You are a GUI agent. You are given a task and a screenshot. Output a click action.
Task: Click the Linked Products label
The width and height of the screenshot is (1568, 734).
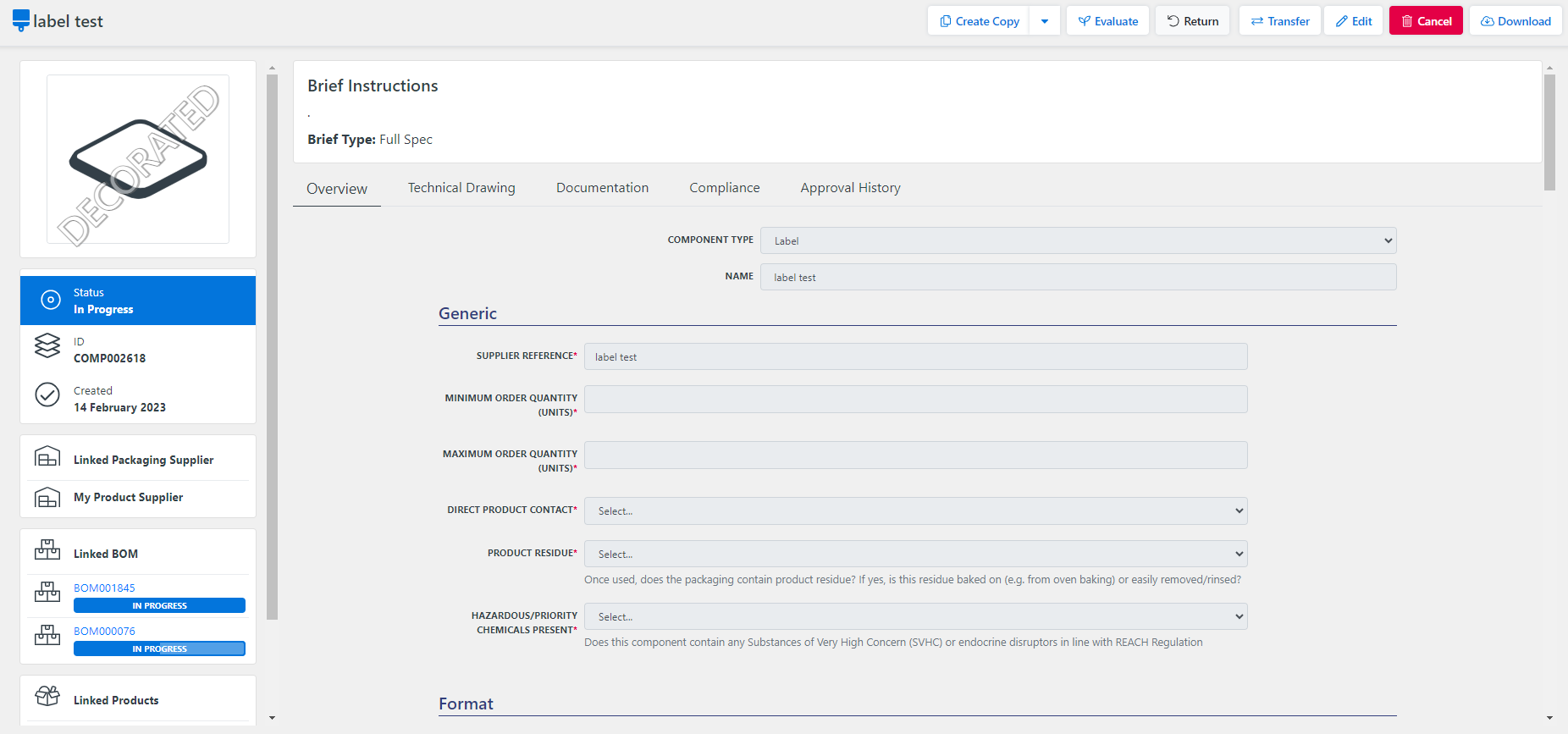116,700
